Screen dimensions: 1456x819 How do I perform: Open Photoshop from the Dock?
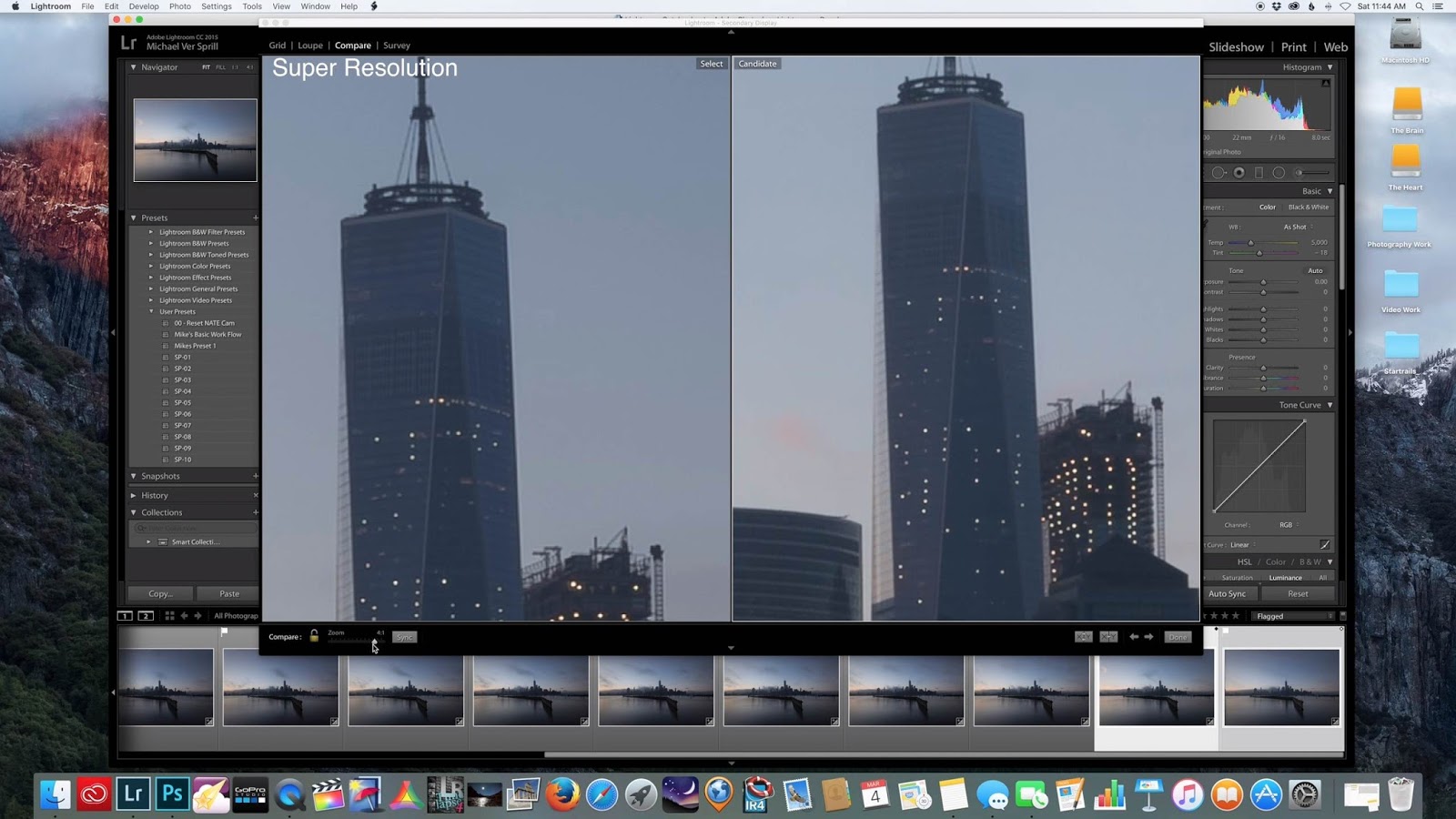(172, 794)
